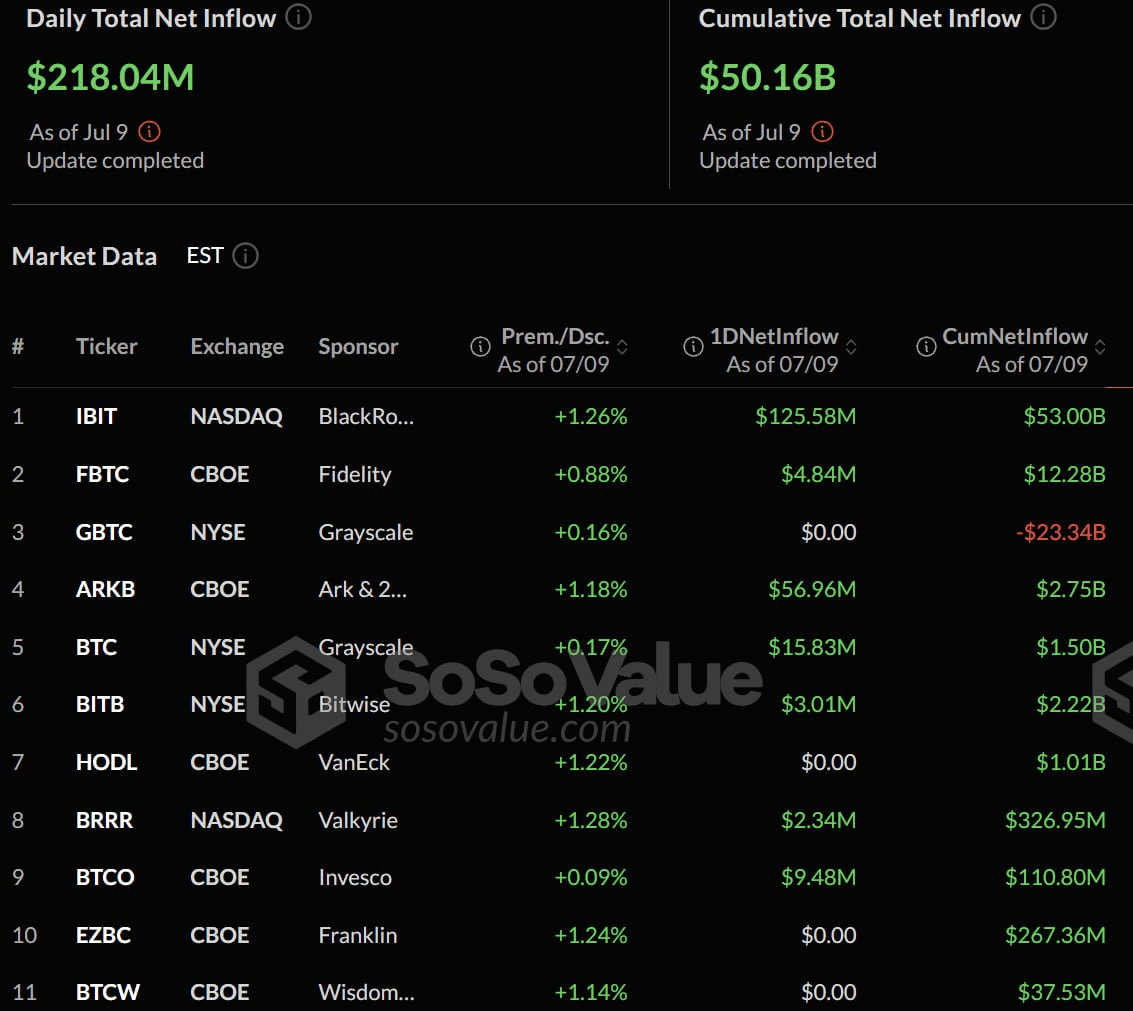
Task: Click the Wisdom... sponsor cell
Action: (x=367, y=992)
